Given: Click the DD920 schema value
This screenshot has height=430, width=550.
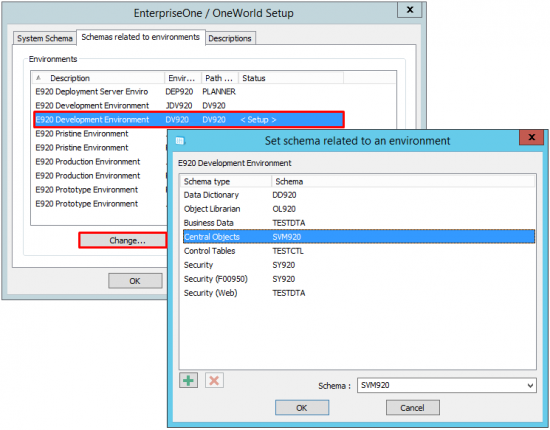Looking at the screenshot, I should point(284,195).
